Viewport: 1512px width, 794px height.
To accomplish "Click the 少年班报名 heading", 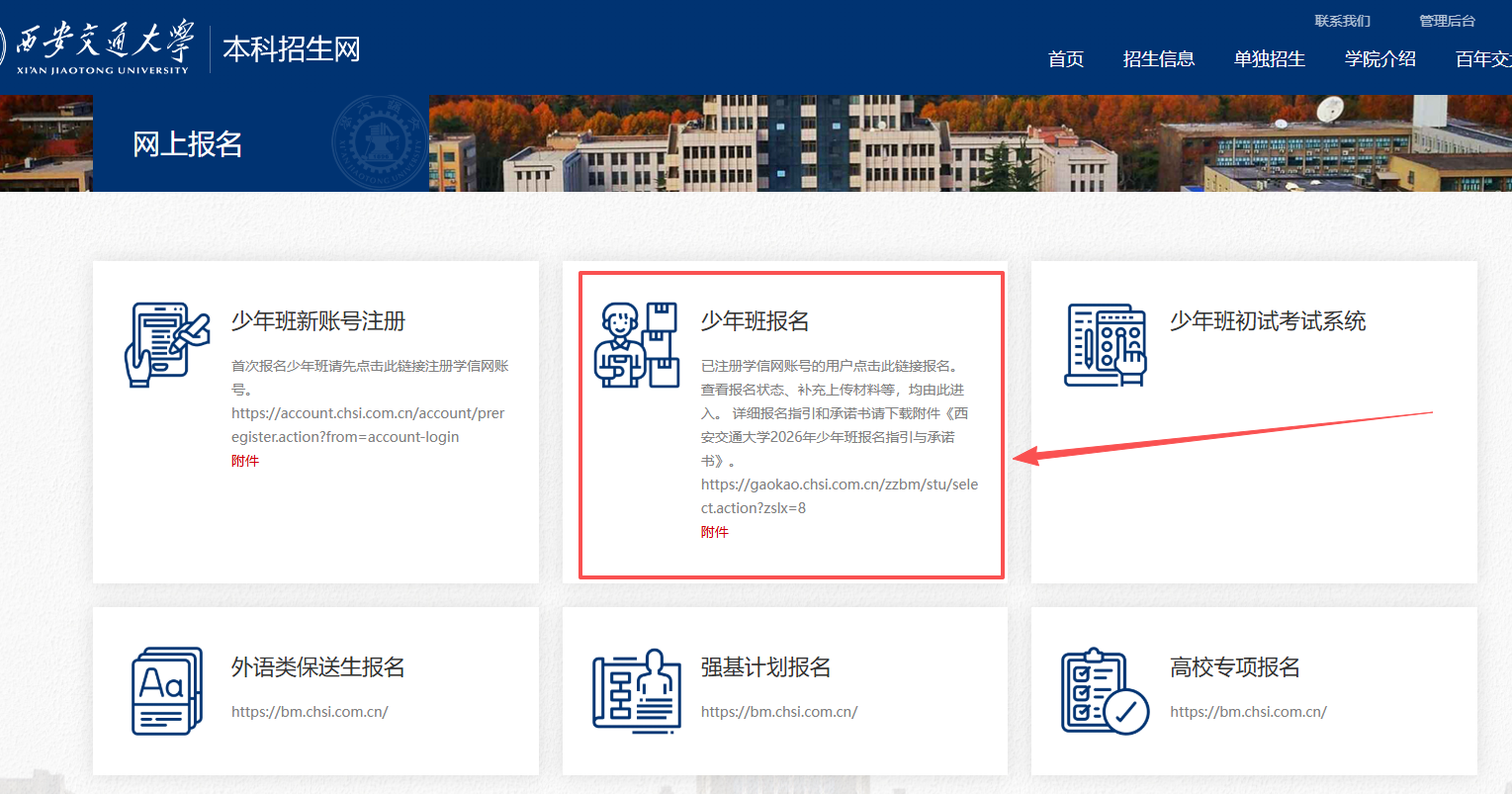I will [756, 321].
